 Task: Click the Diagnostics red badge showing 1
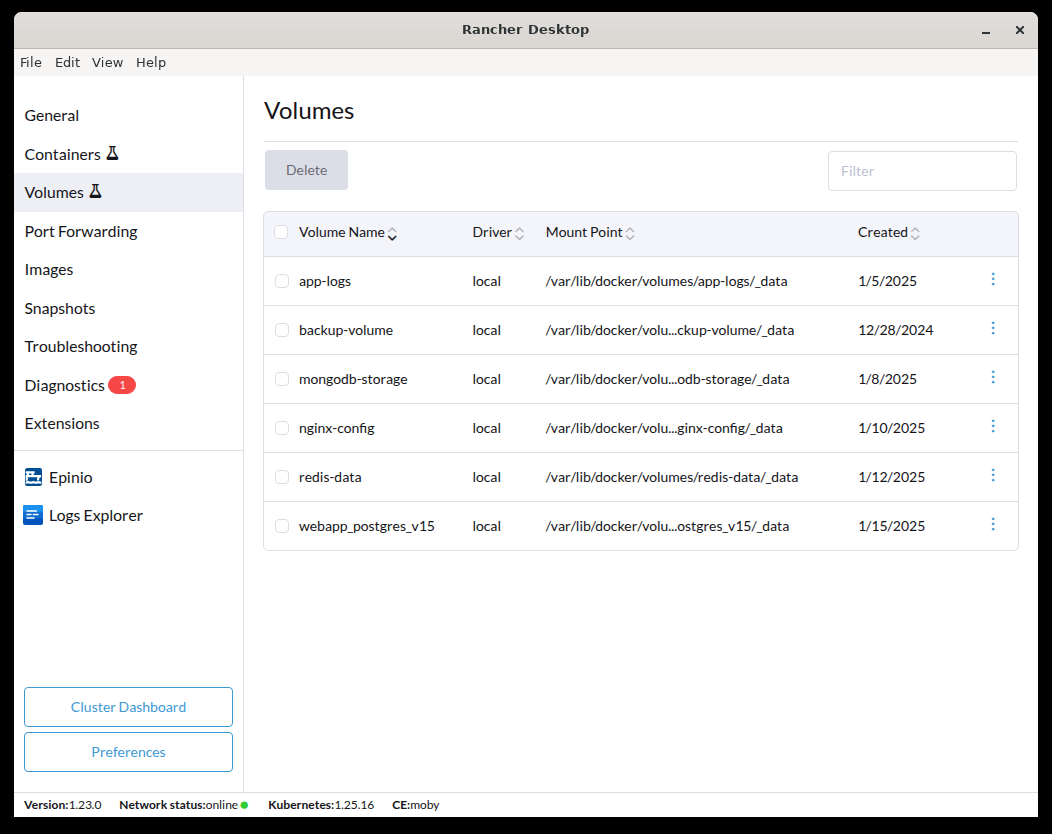pyautogui.click(x=122, y=385)
